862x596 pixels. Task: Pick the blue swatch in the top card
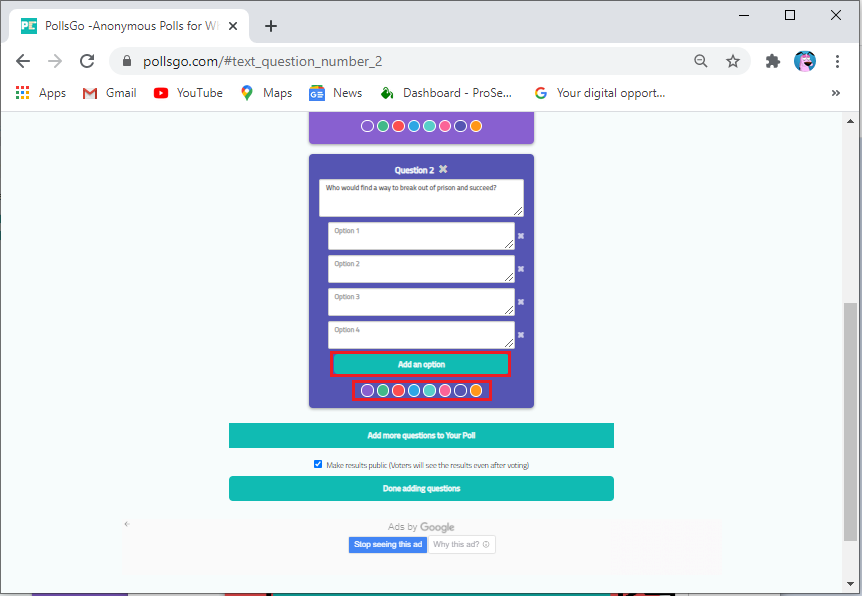(413, 126)
